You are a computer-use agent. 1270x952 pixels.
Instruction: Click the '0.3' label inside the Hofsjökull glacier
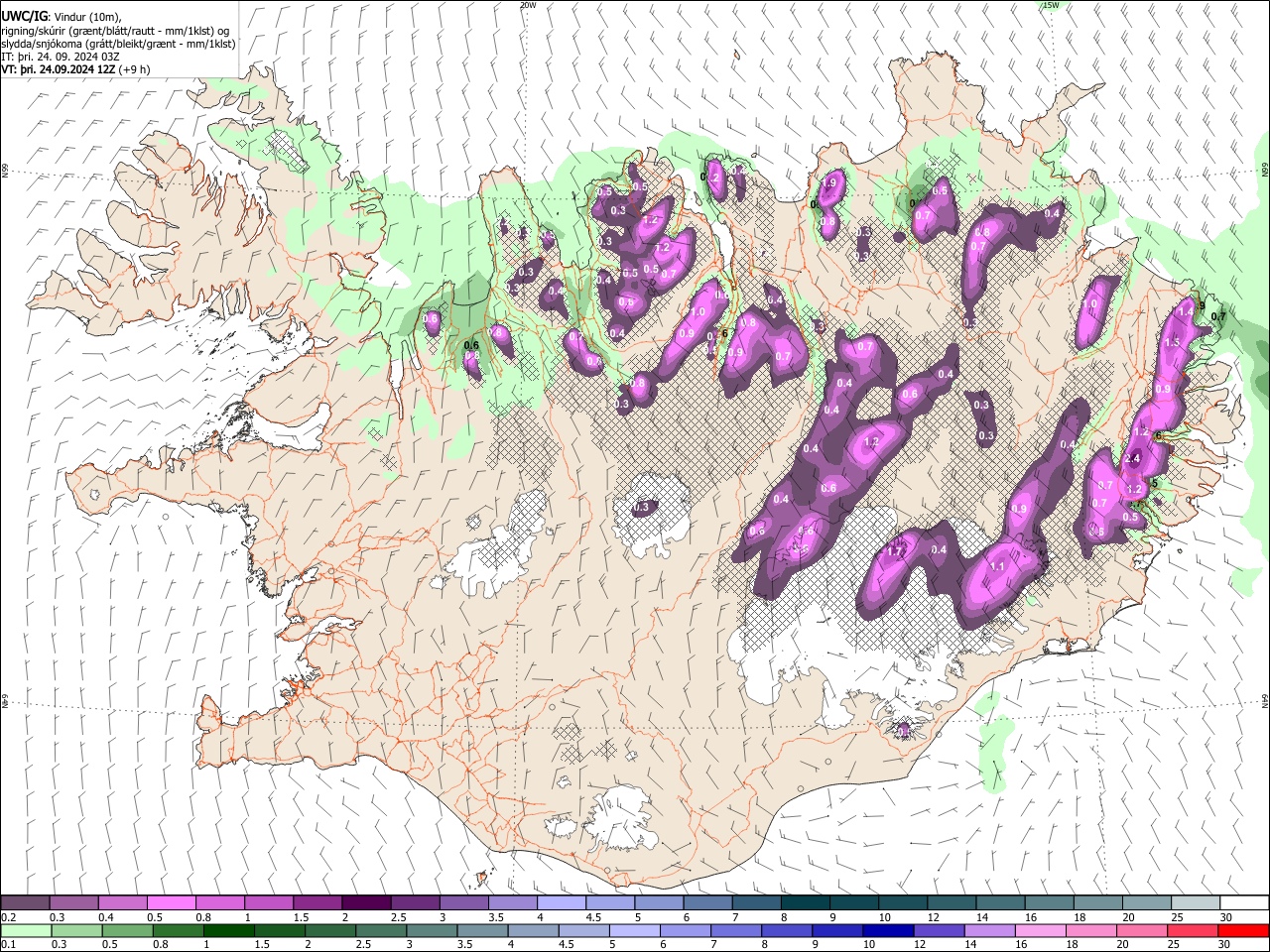click(641, 507)
